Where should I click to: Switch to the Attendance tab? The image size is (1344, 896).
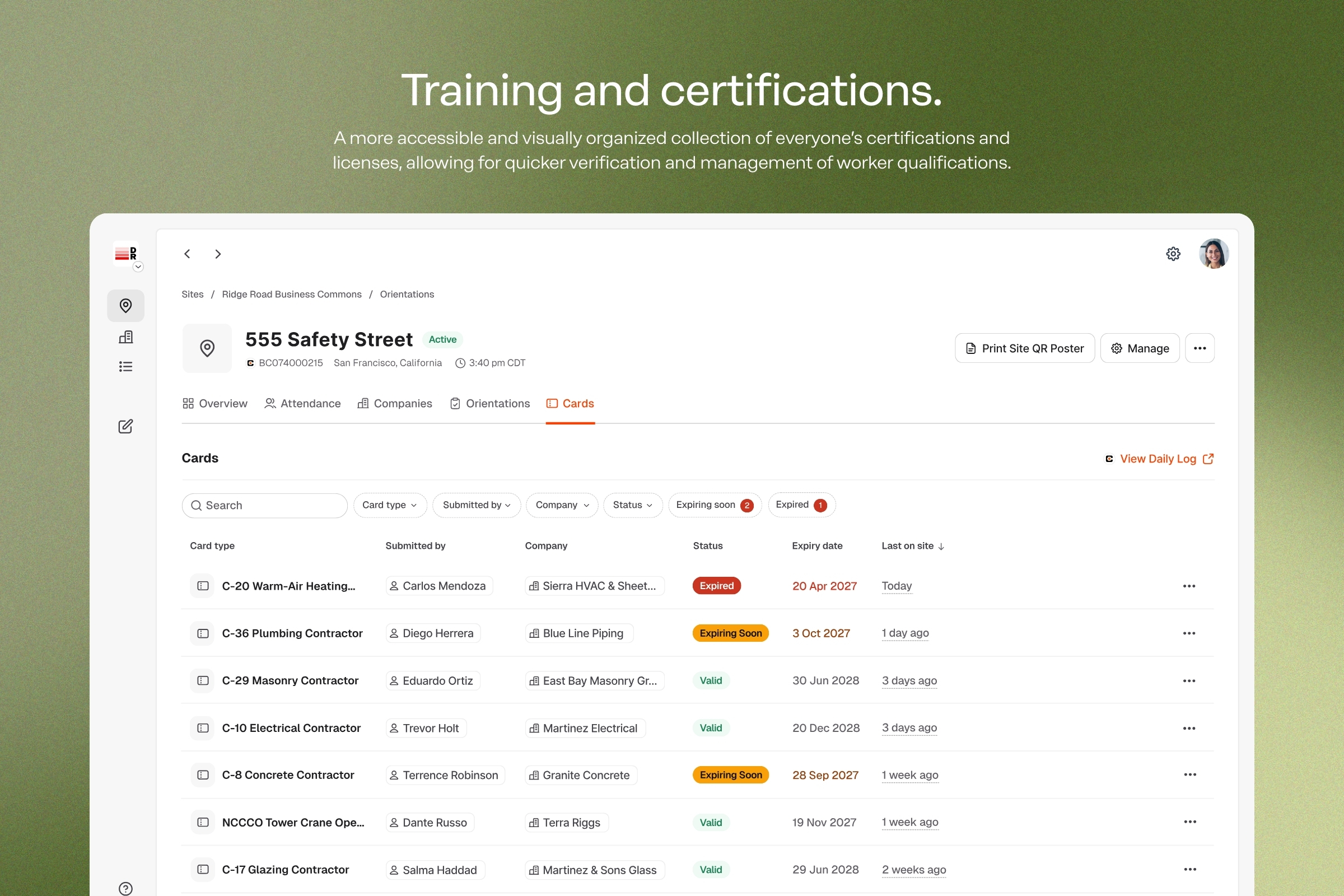pos(302,403)
